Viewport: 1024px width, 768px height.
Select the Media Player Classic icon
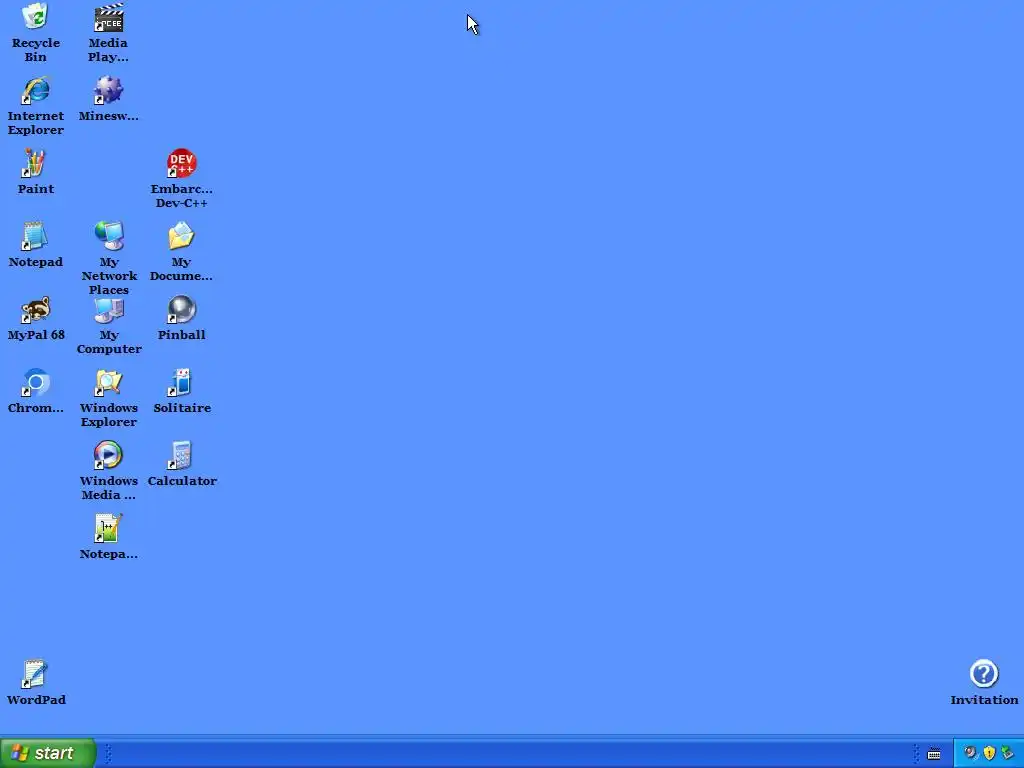[108, 16]
